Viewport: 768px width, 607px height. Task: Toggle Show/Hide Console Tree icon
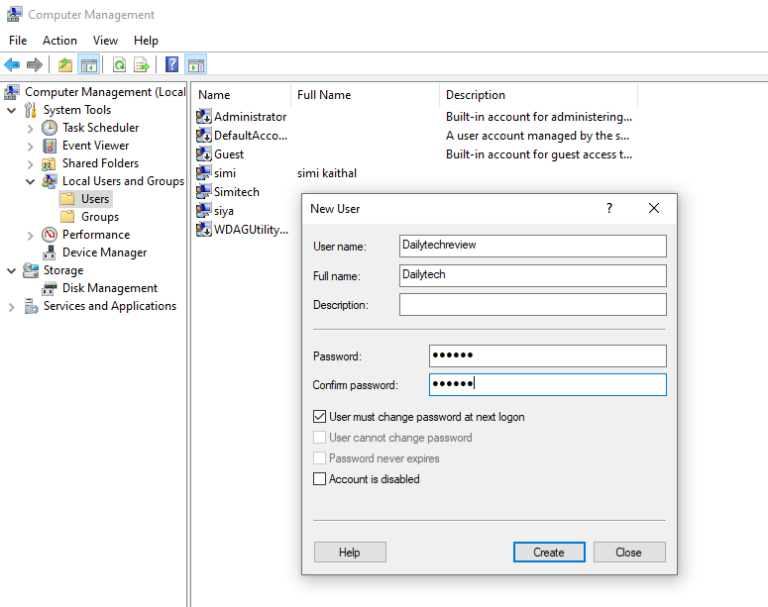89,65
